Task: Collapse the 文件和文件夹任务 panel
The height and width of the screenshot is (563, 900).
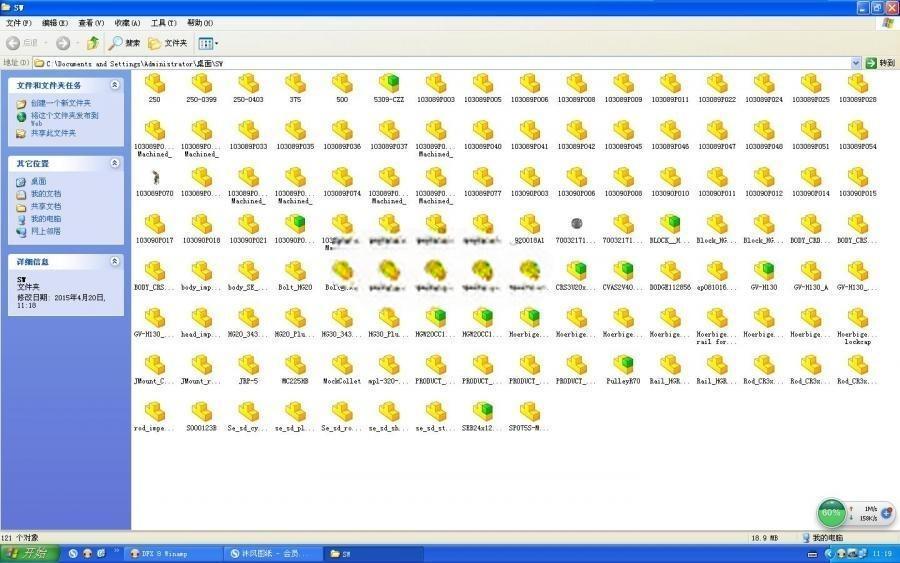Action: click(x=115, y=85)
